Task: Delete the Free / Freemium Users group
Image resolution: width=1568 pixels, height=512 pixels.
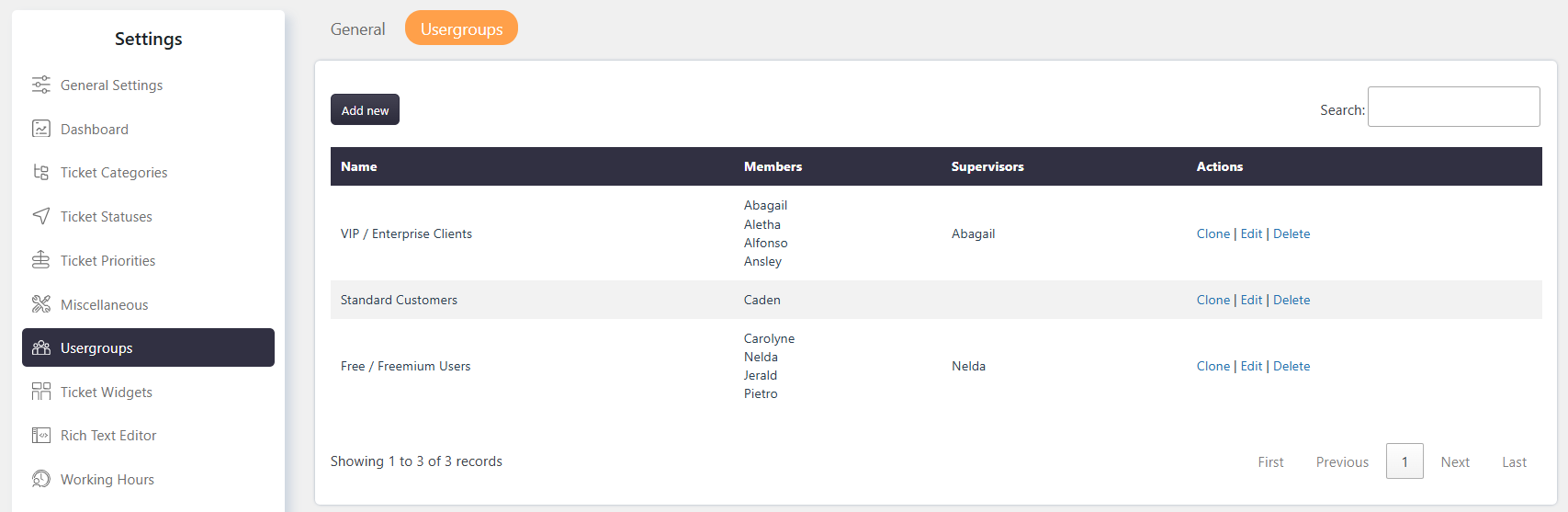Action: click(1292, 366)
